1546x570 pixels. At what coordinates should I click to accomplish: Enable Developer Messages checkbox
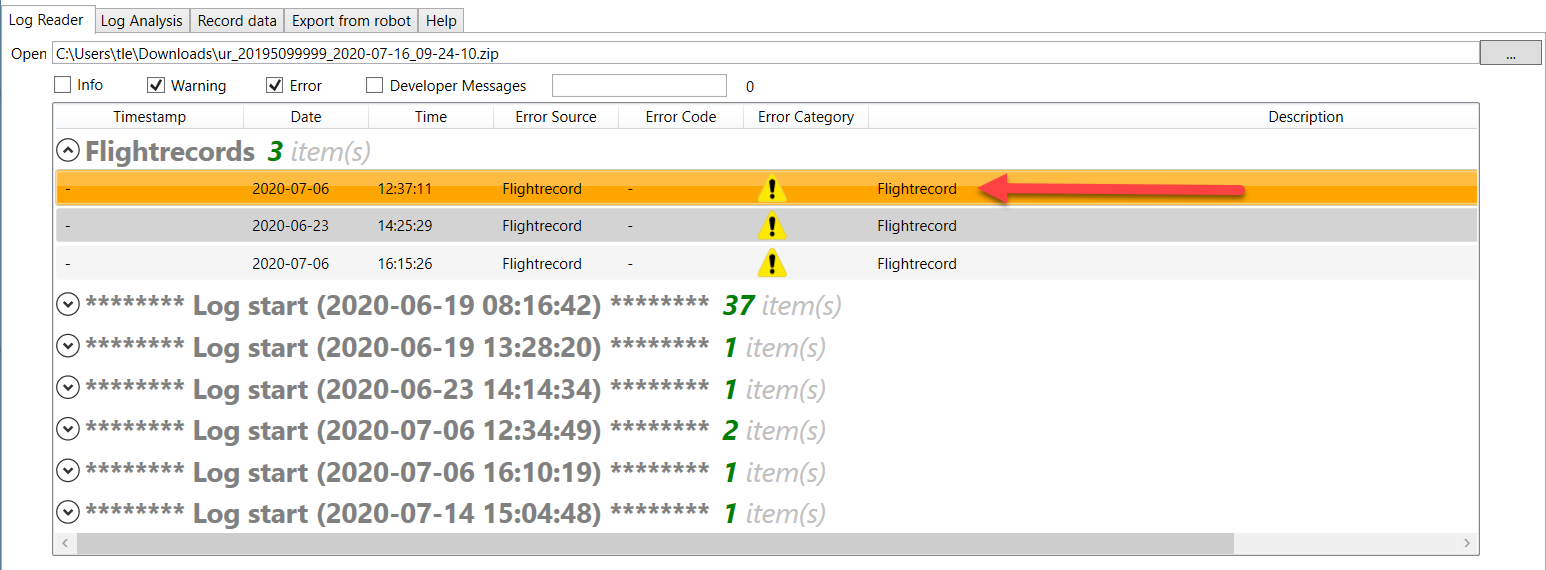pos(375,86)
